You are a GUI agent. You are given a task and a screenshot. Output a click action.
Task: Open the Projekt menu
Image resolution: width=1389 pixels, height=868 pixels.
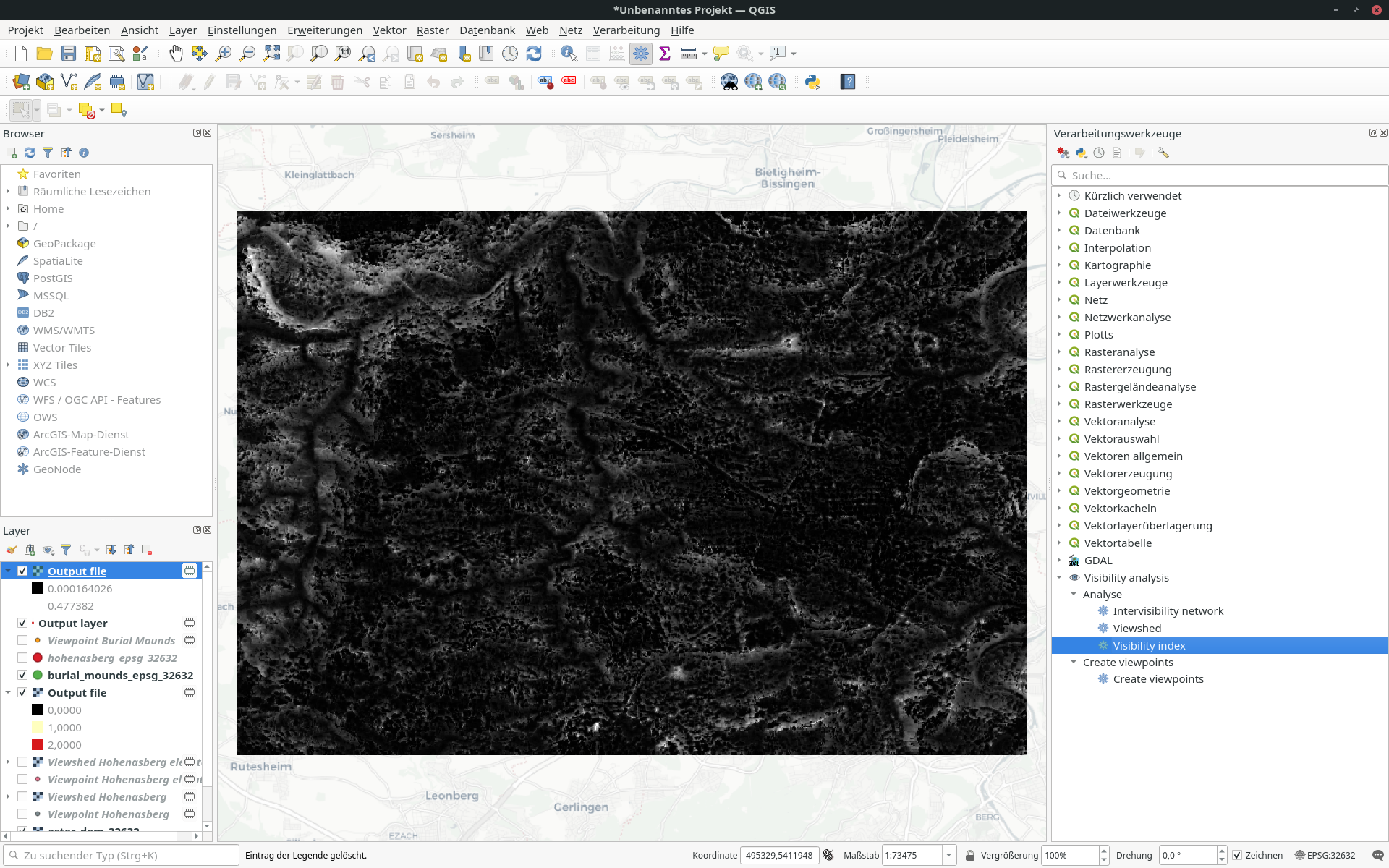click(25, 30)
